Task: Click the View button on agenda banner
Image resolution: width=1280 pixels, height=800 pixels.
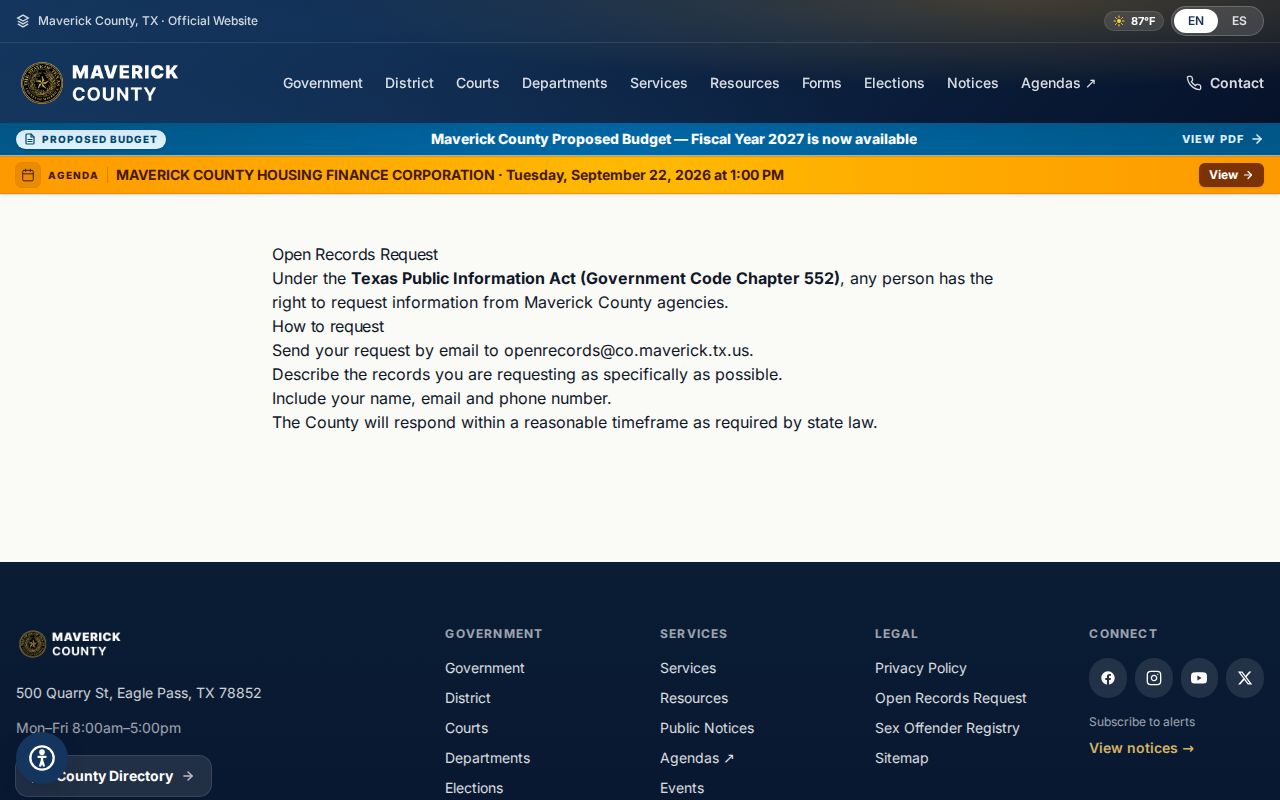Action: [1231, 175]
